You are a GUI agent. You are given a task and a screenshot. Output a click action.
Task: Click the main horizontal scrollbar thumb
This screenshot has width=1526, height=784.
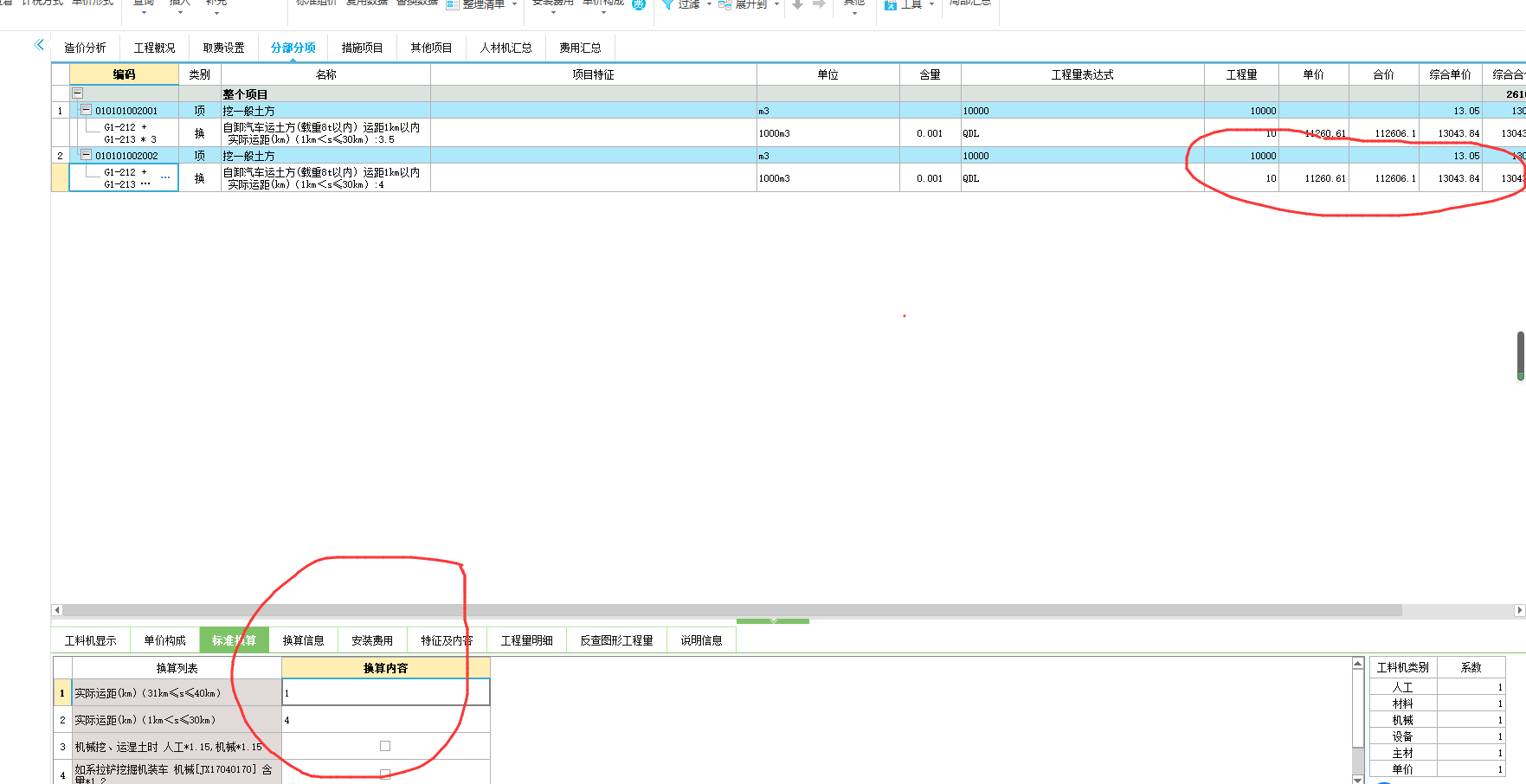pos(732,610)
